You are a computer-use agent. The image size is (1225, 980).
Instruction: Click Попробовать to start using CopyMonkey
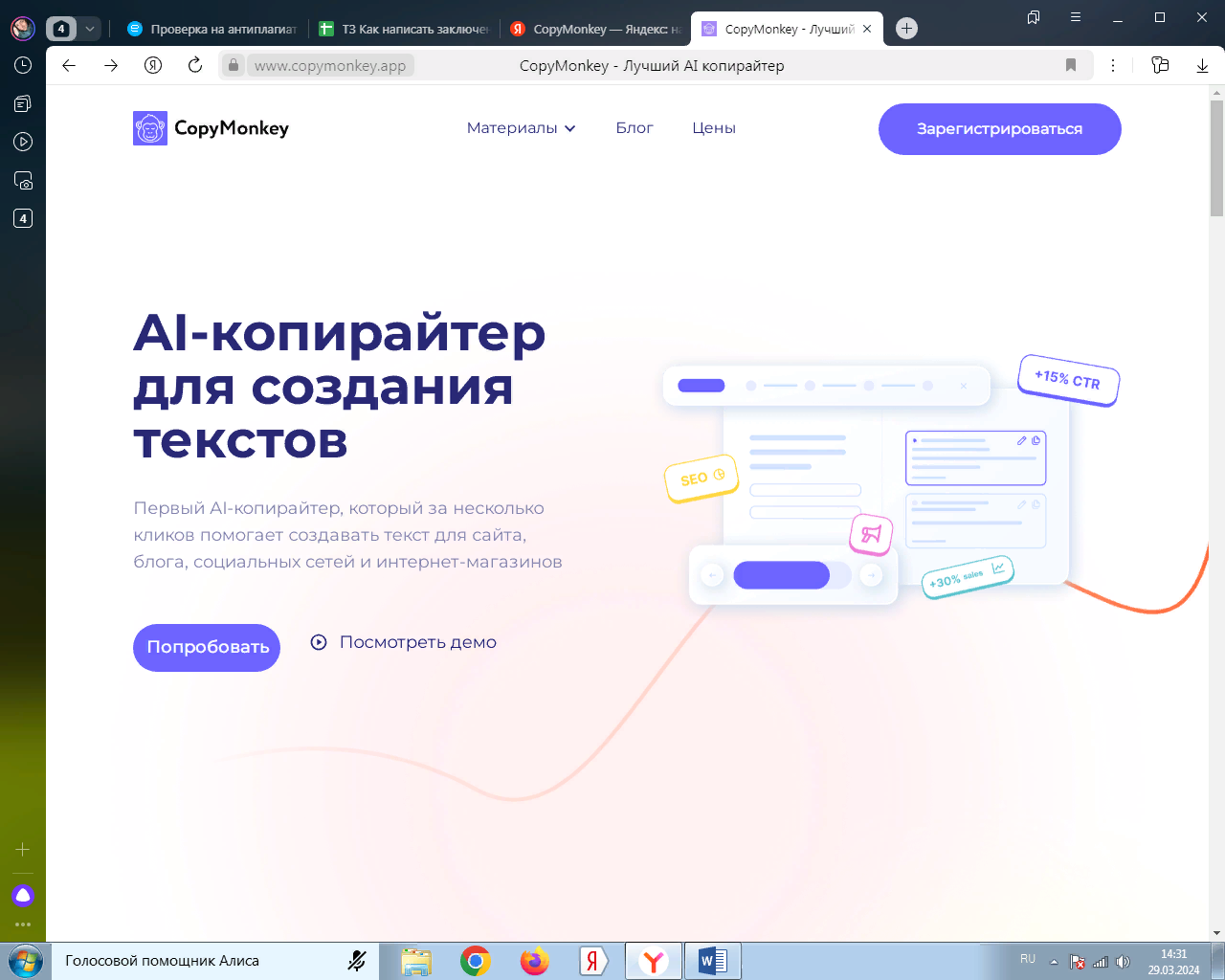point(206,647)
